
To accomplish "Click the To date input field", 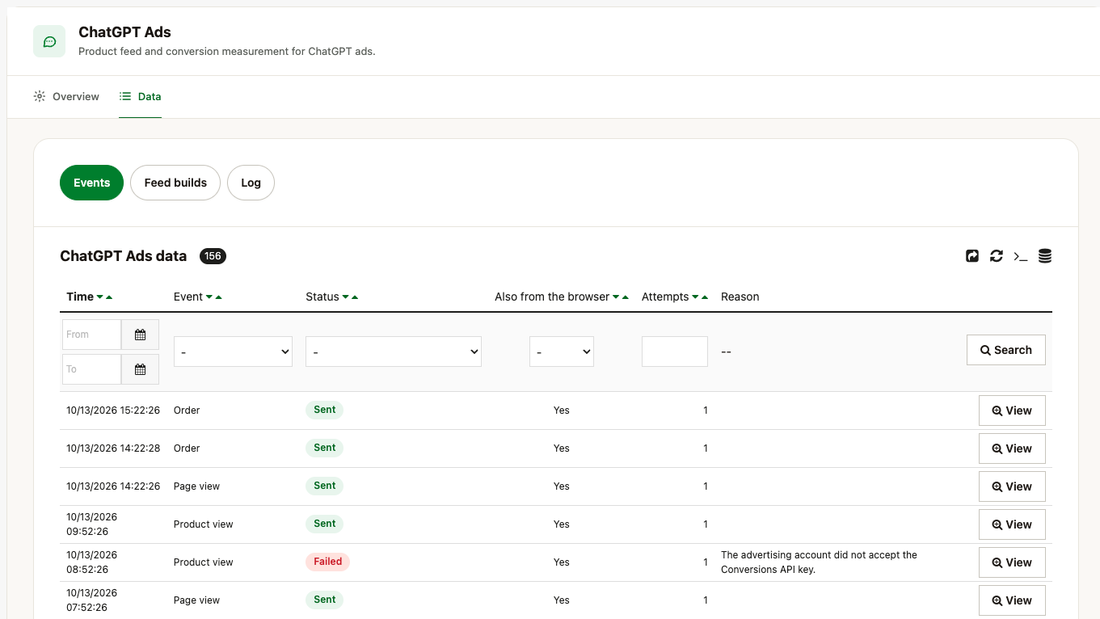I will tap(92, 369).
